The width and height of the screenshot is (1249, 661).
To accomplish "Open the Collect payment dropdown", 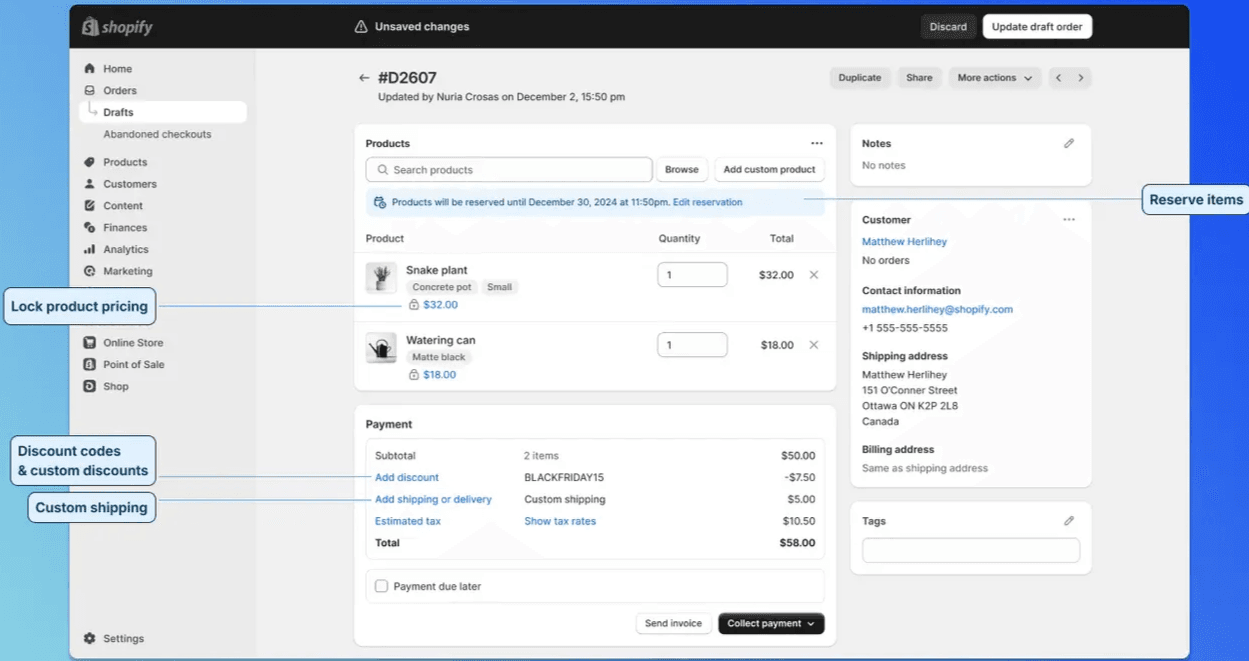I will point(771,624).
